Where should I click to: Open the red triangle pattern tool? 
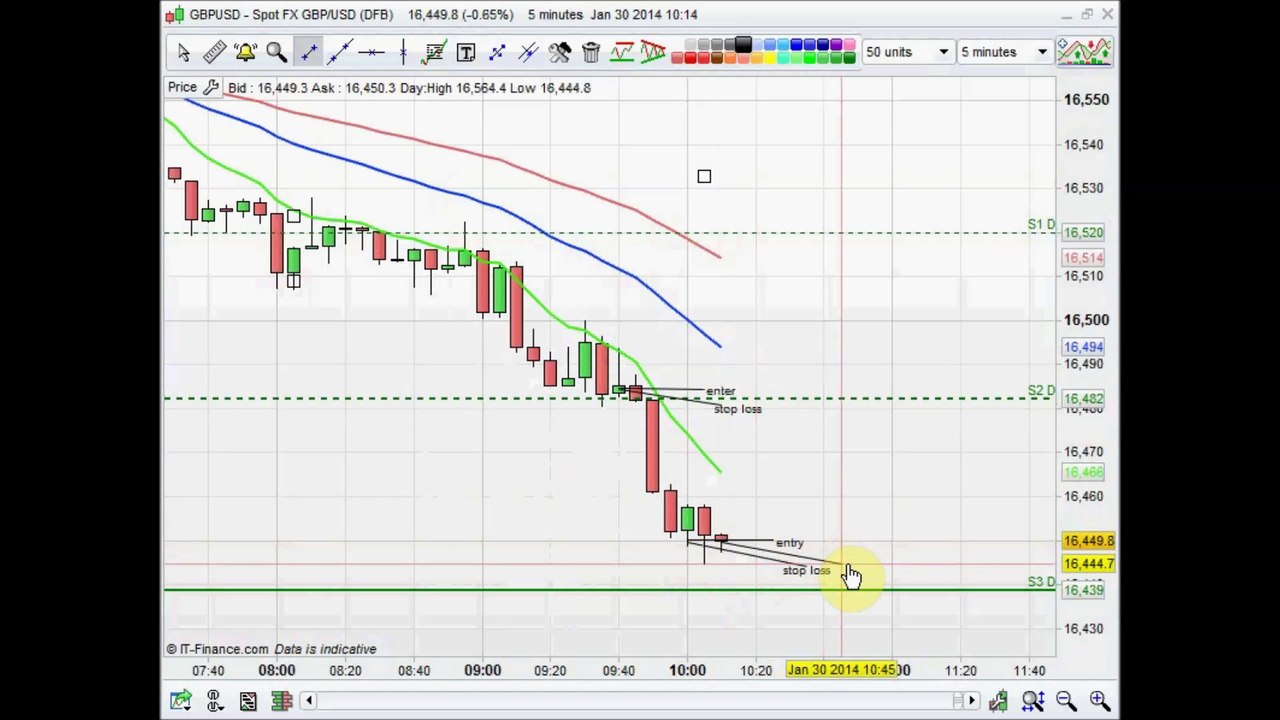pyautogui.click(x=653, y=52)
